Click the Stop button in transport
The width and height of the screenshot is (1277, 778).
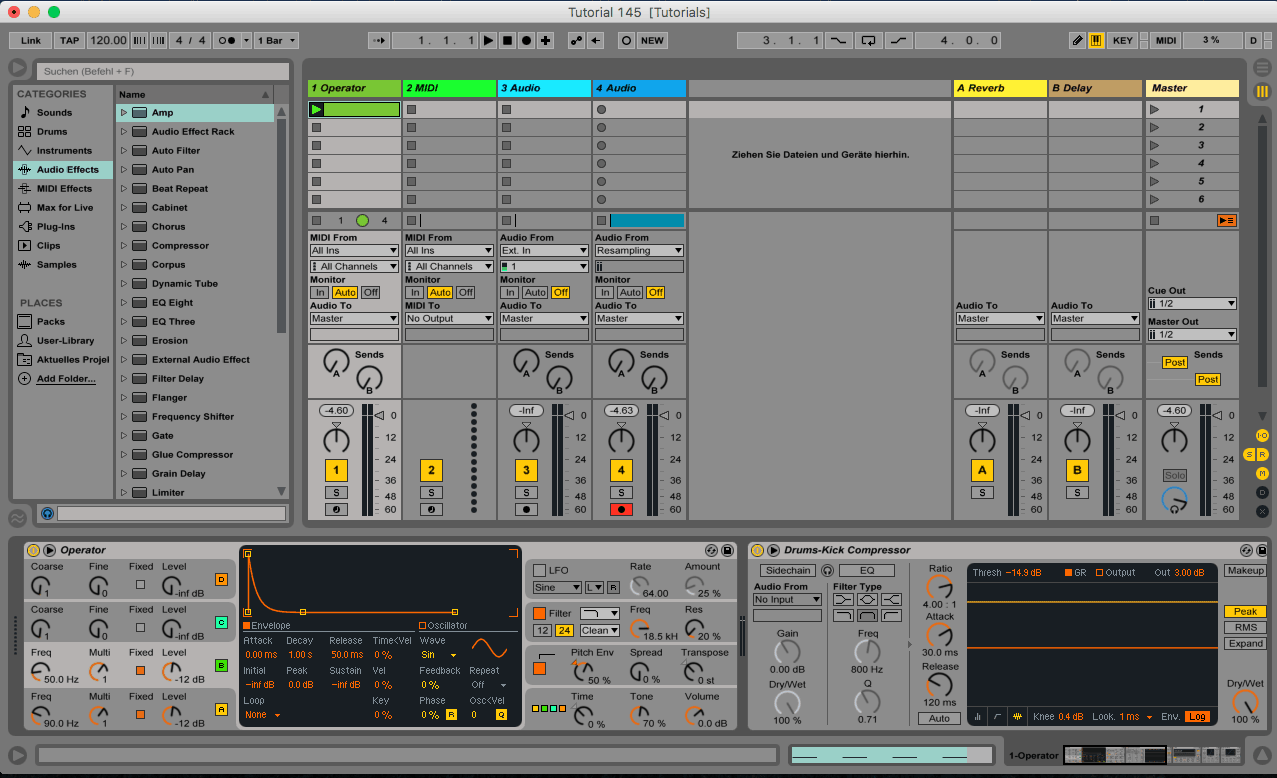(507, 41)
